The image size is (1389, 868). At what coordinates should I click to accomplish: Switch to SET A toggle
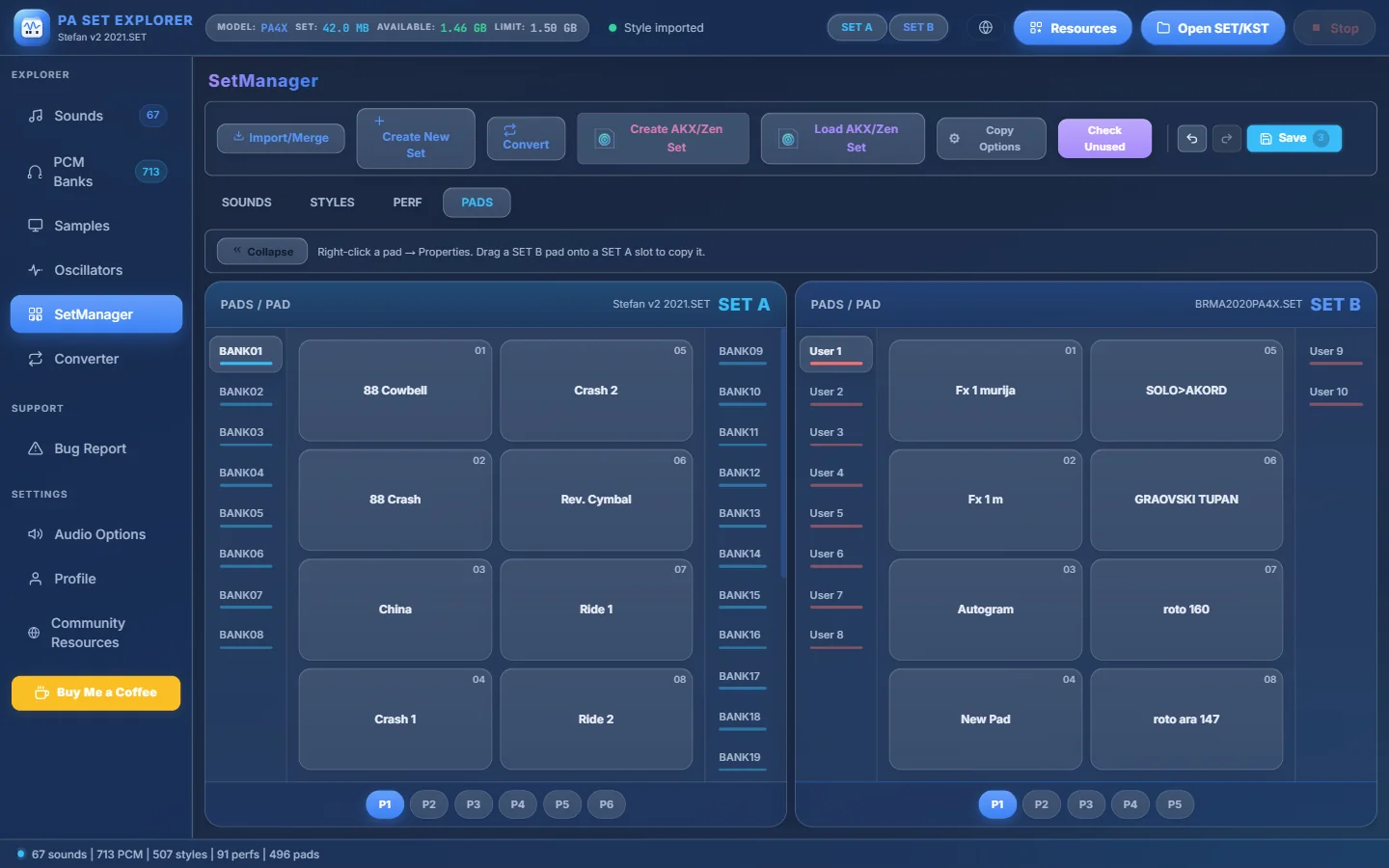tap(857, 28)
